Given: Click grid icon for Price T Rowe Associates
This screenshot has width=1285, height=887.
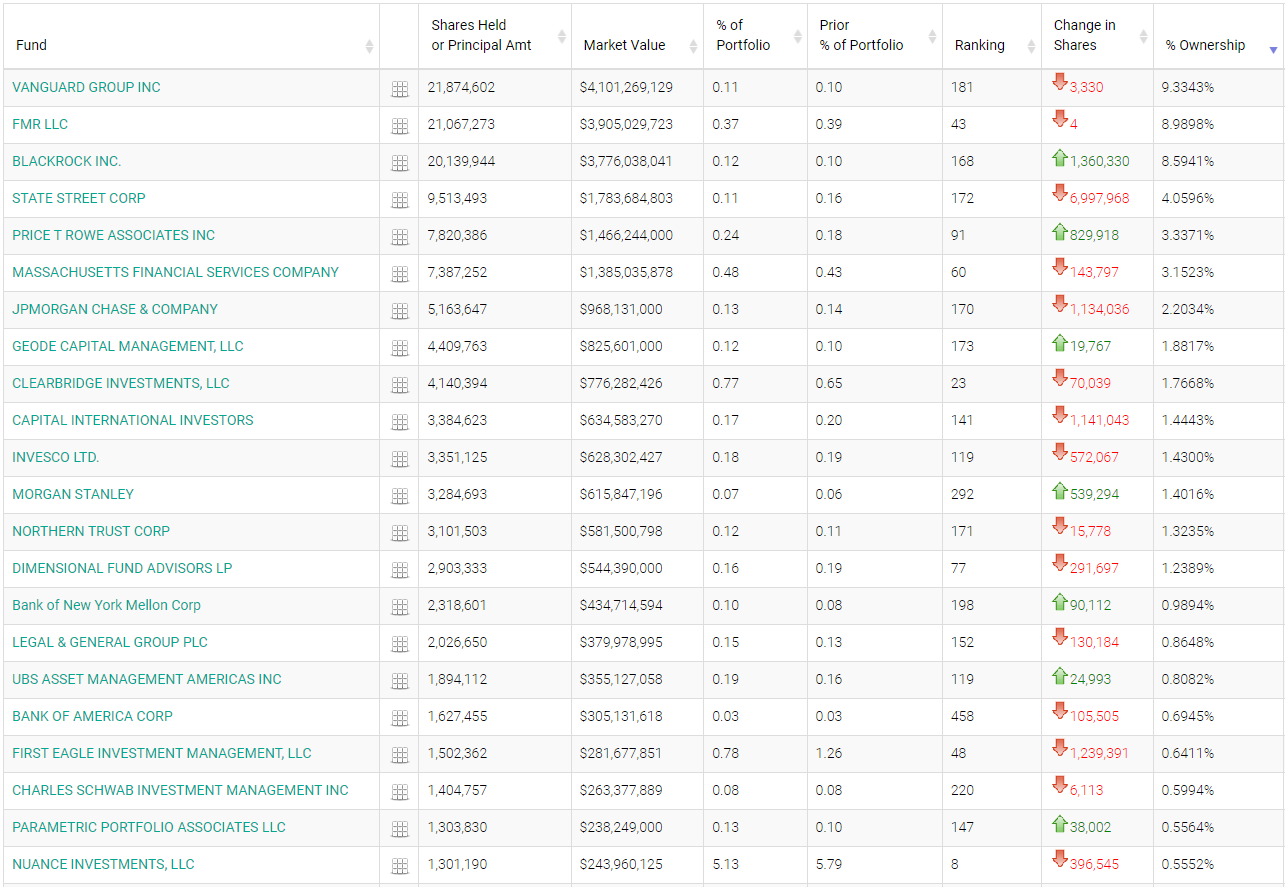Looking at the screenshot, I should coord(400,237).
